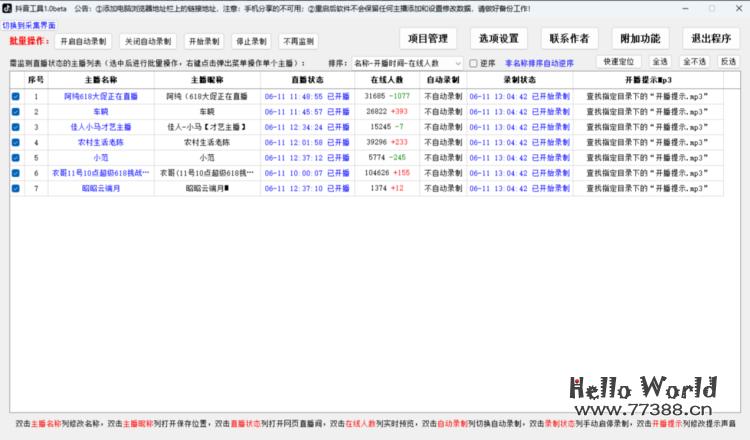Select streamer name 农村生活老陈 in name column
The width and height of the screenshot is (750, 440).
(101, 143)
